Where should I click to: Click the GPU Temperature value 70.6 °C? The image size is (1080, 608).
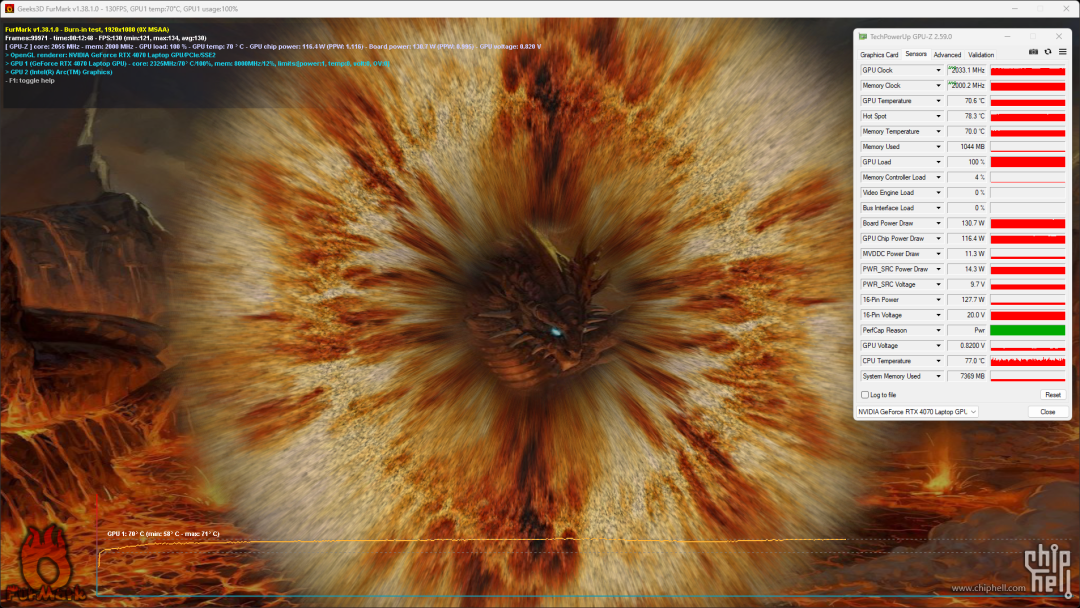(x=966, y=101)
